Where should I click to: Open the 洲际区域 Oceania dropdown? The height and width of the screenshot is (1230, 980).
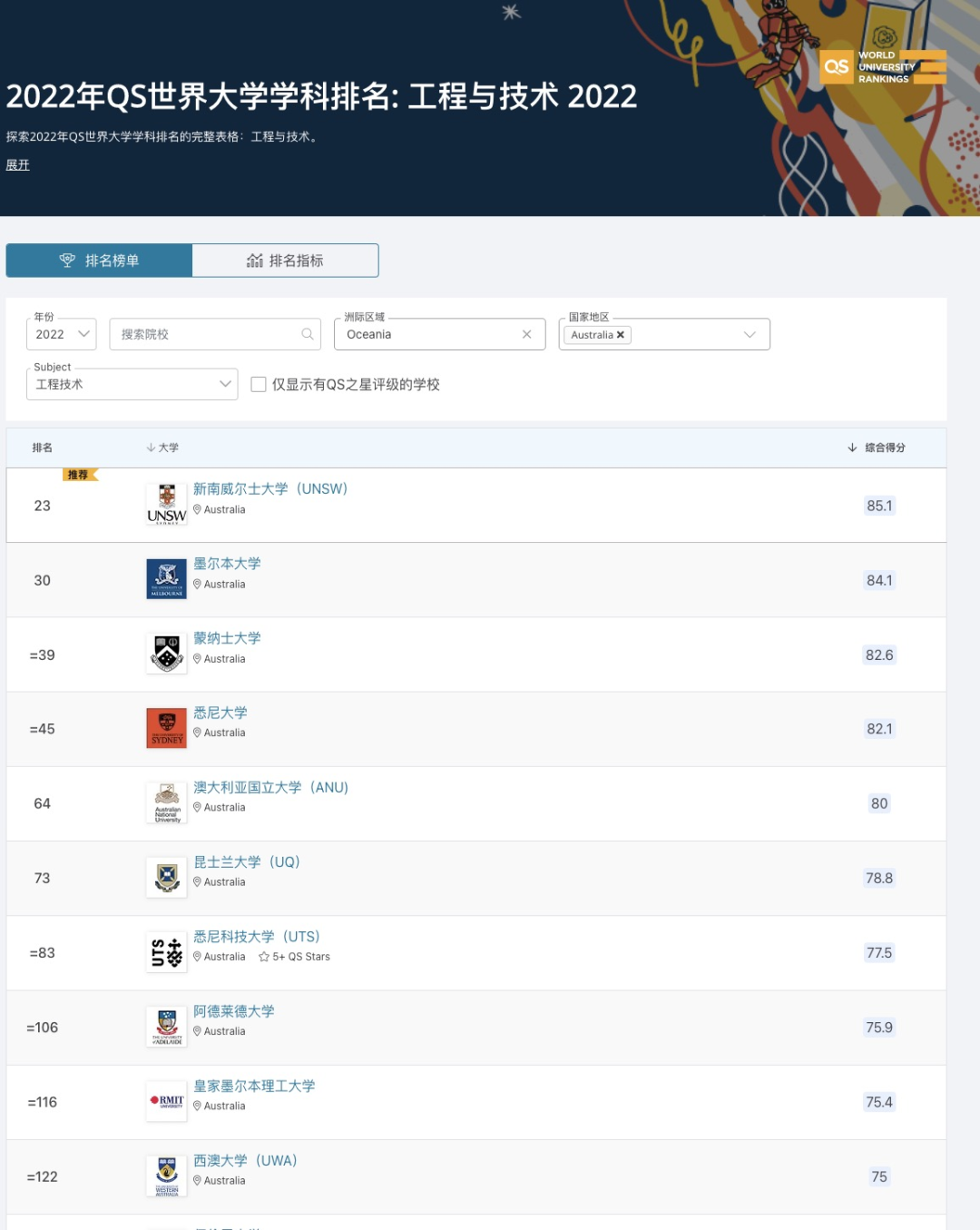(x=440, y=334)
